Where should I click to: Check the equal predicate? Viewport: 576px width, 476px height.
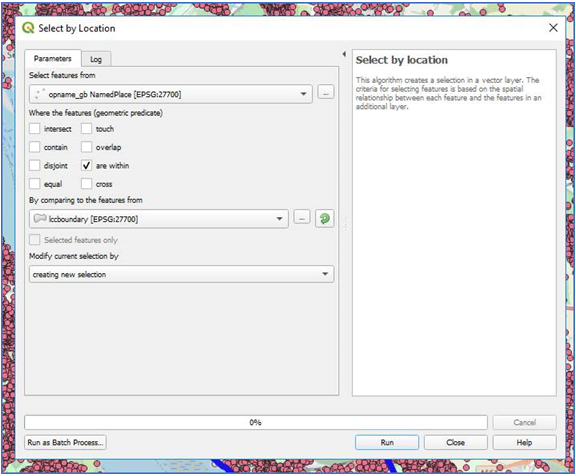click(35, 184)
